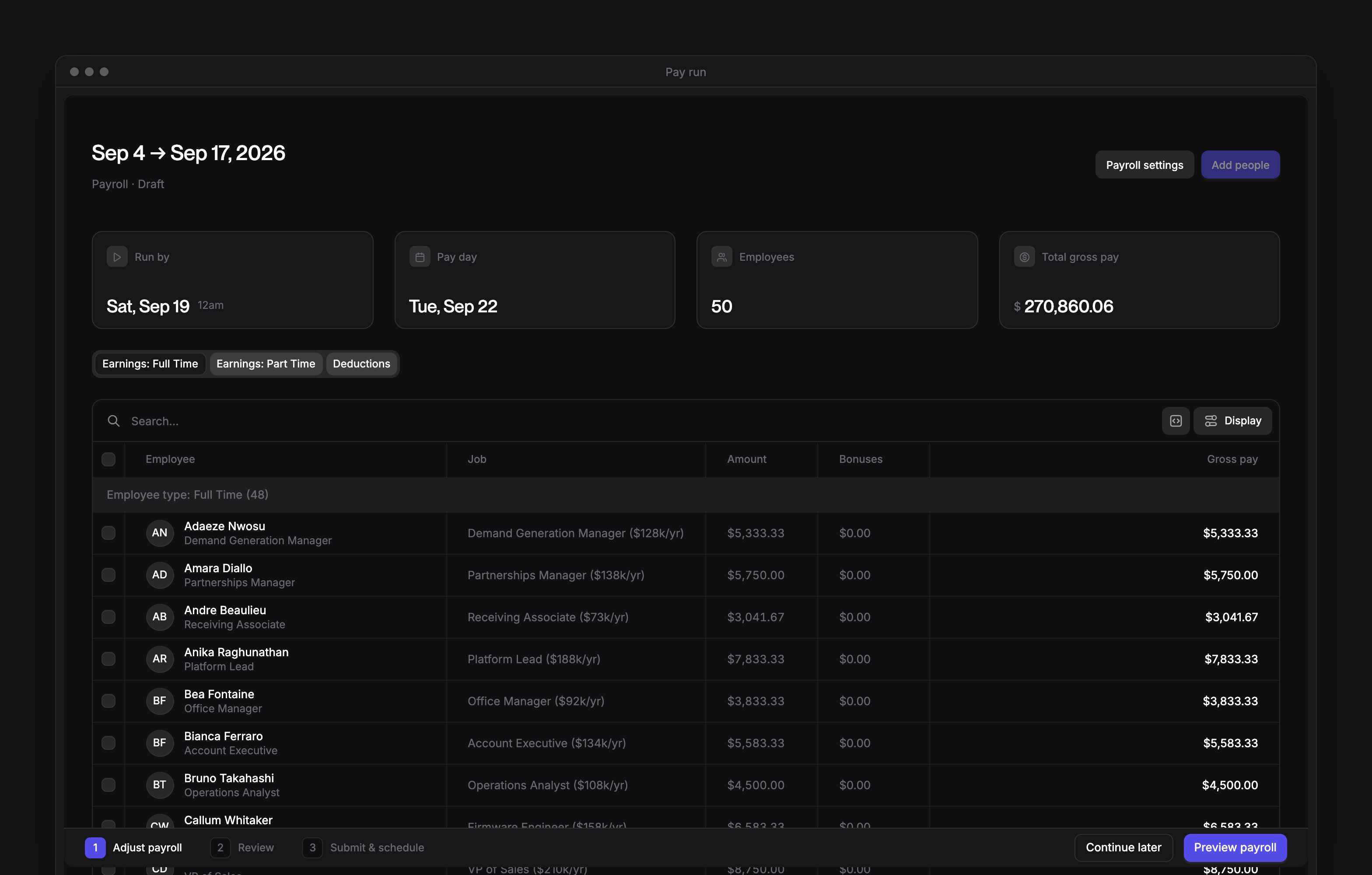Image resolution: width=1372 pixels, height=875 pixels.
Task: Click the BT avatar for Bruno Takahashi
Action: click(160, 785)
